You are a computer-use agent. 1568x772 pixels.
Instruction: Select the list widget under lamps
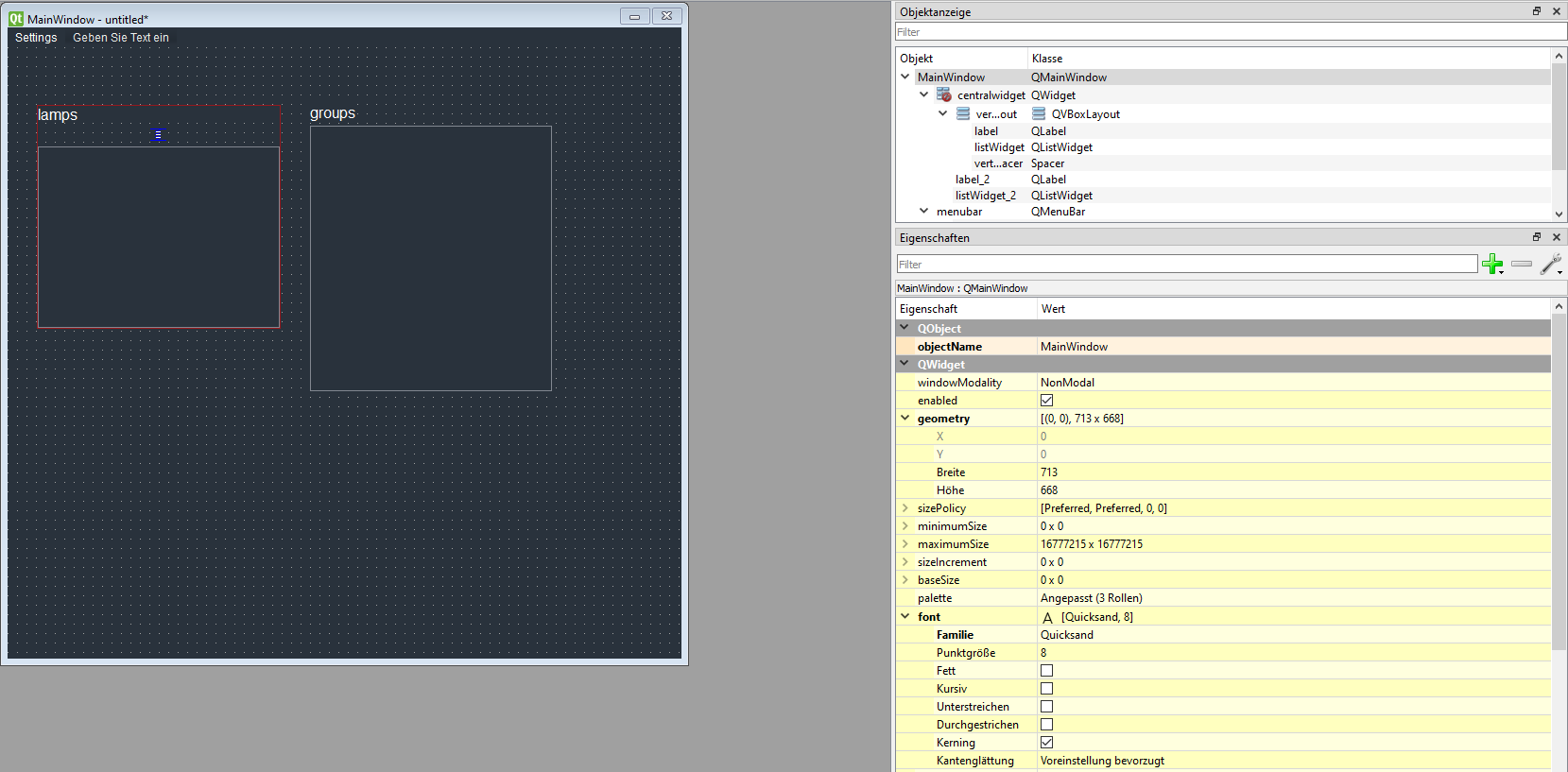[159, 237]
